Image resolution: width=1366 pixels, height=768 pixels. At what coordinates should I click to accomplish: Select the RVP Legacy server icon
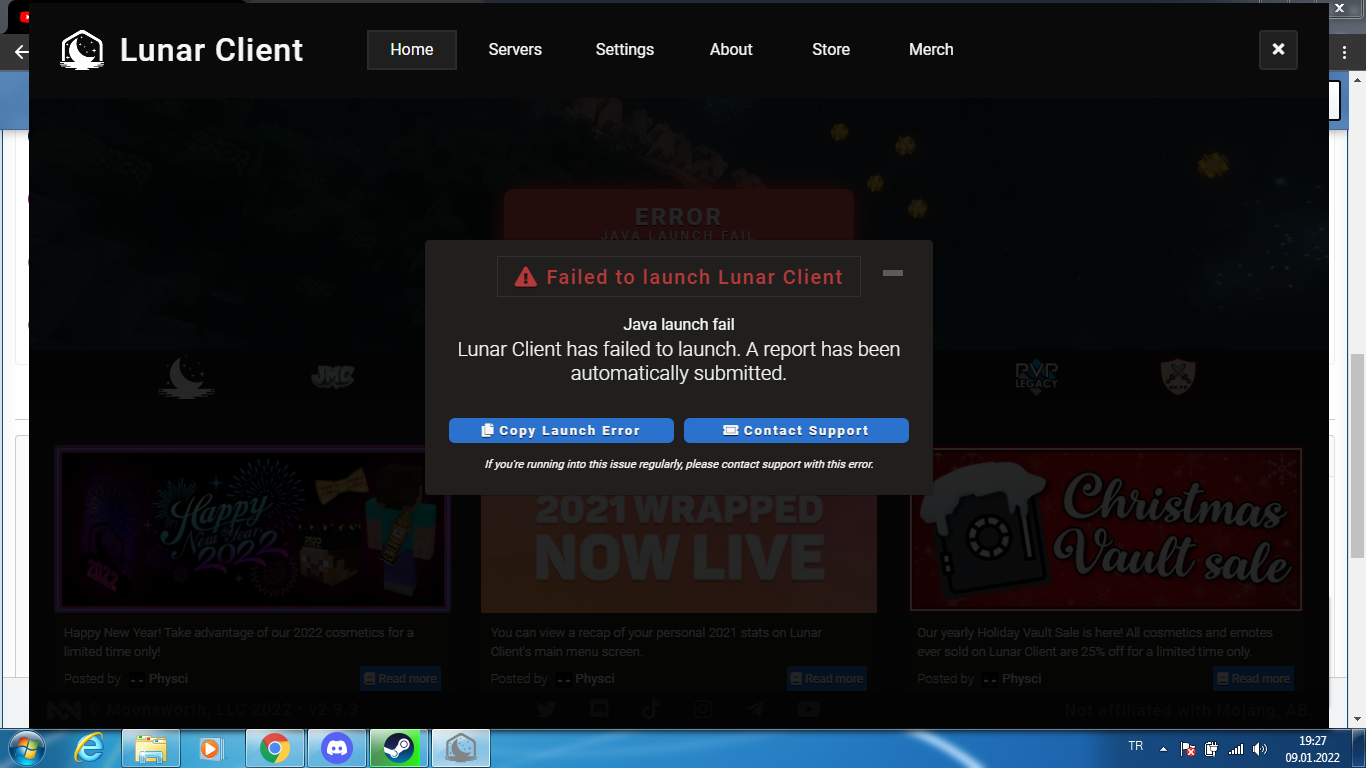click(1037, 376)
